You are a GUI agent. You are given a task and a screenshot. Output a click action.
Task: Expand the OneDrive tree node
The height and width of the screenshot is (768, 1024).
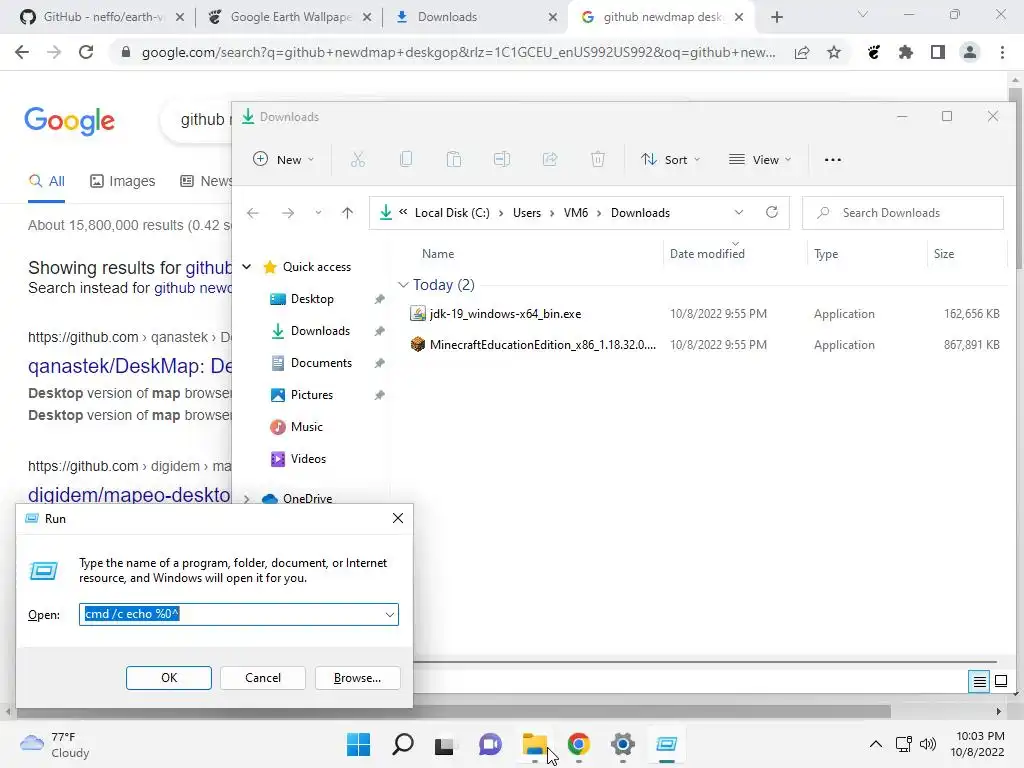tap(247, 499)
